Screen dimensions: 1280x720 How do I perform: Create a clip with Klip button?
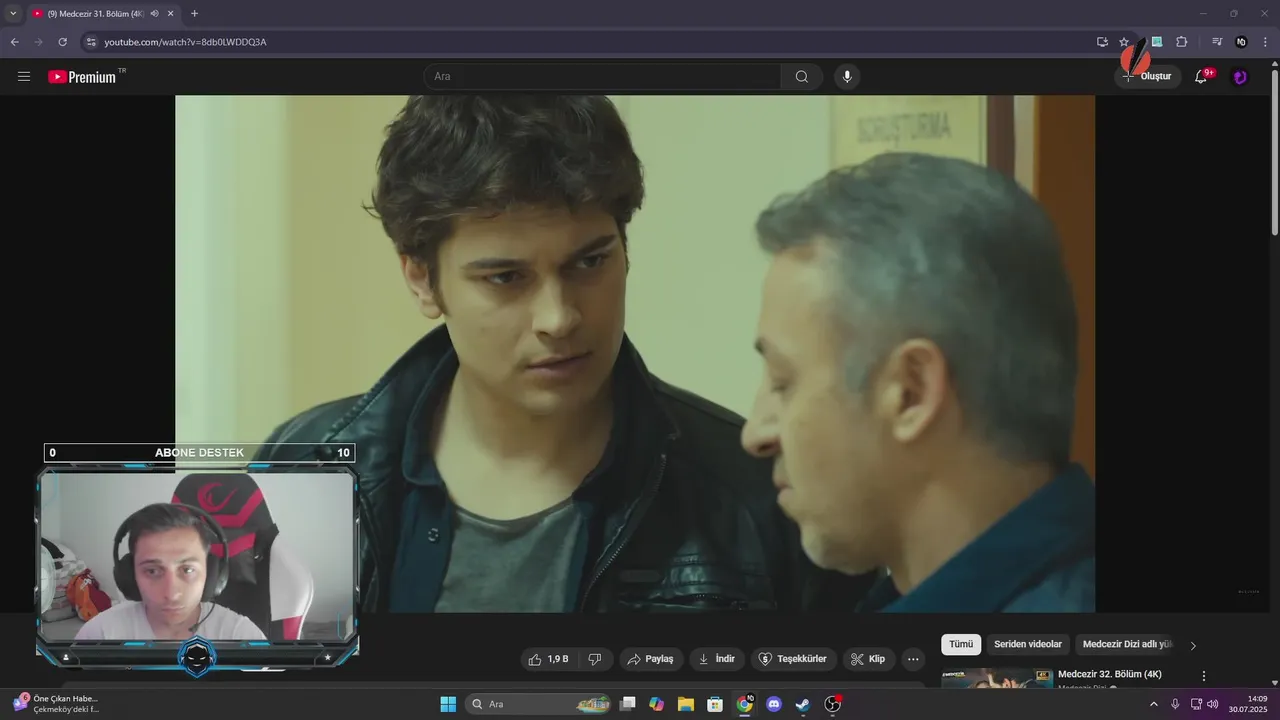point(868,659)
